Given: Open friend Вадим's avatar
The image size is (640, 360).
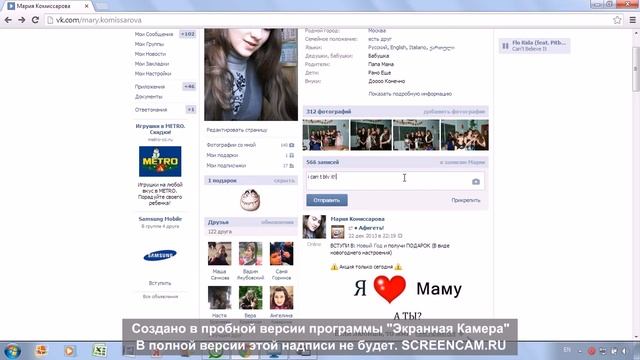Looking at the screenshot, I should (251, 253).
